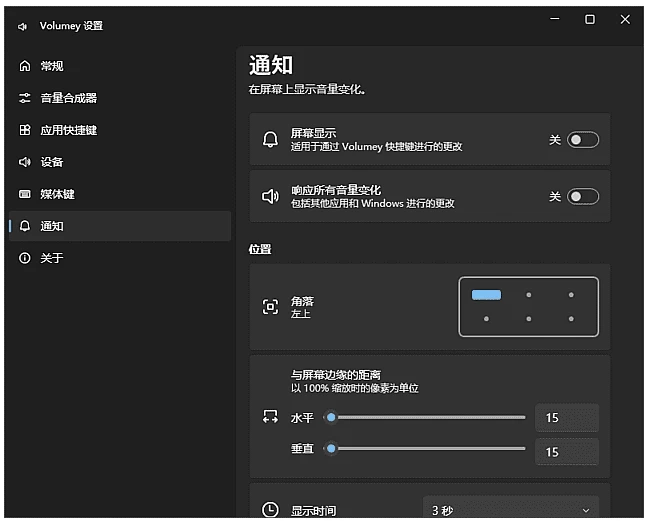Click the 与屏幕边缘的距离 label
The height and width of the screenshot is (521, 647).
click(336, 375)
